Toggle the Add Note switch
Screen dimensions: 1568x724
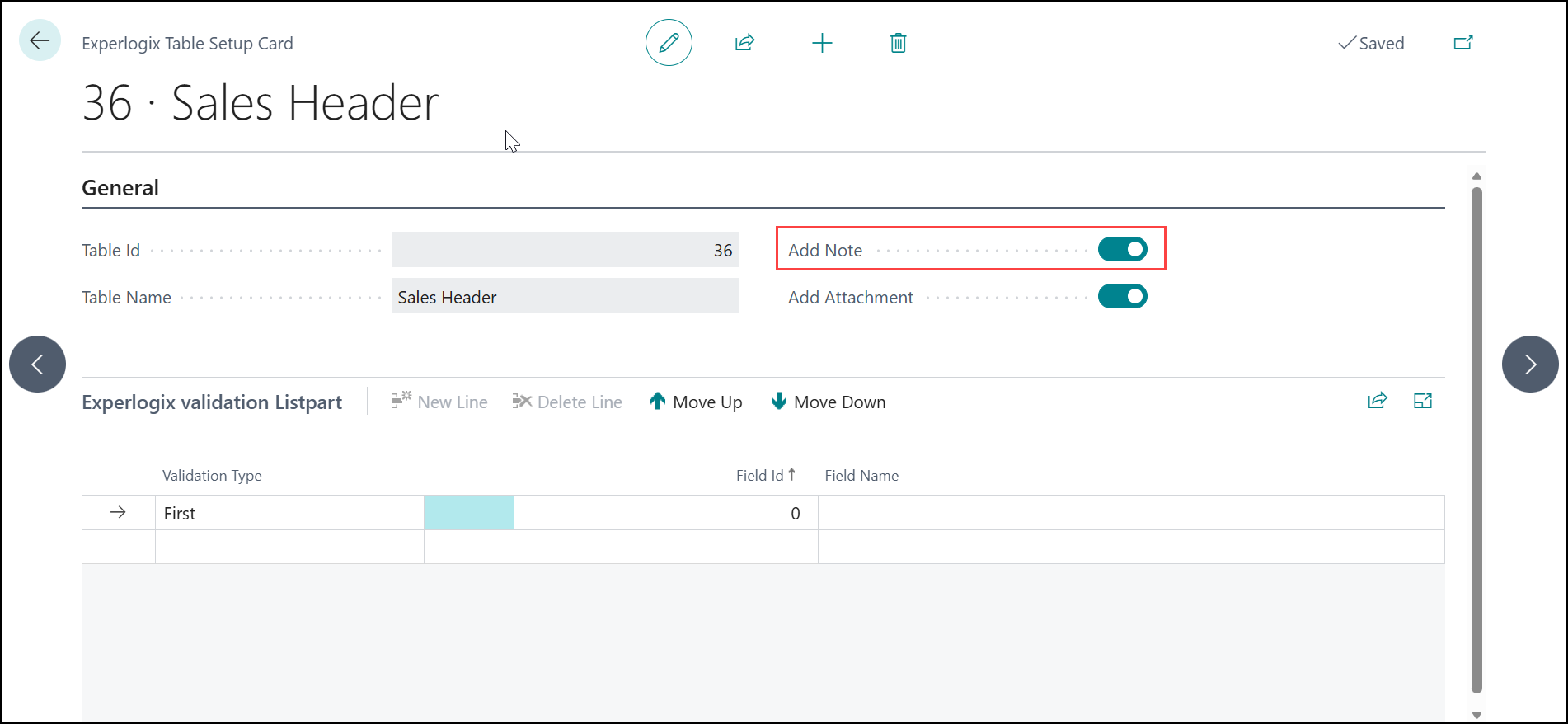pos(1122,249)
